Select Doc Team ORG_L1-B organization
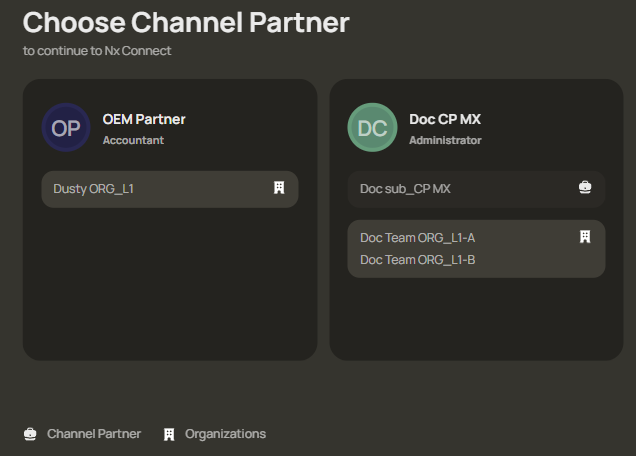 (417, 260)
